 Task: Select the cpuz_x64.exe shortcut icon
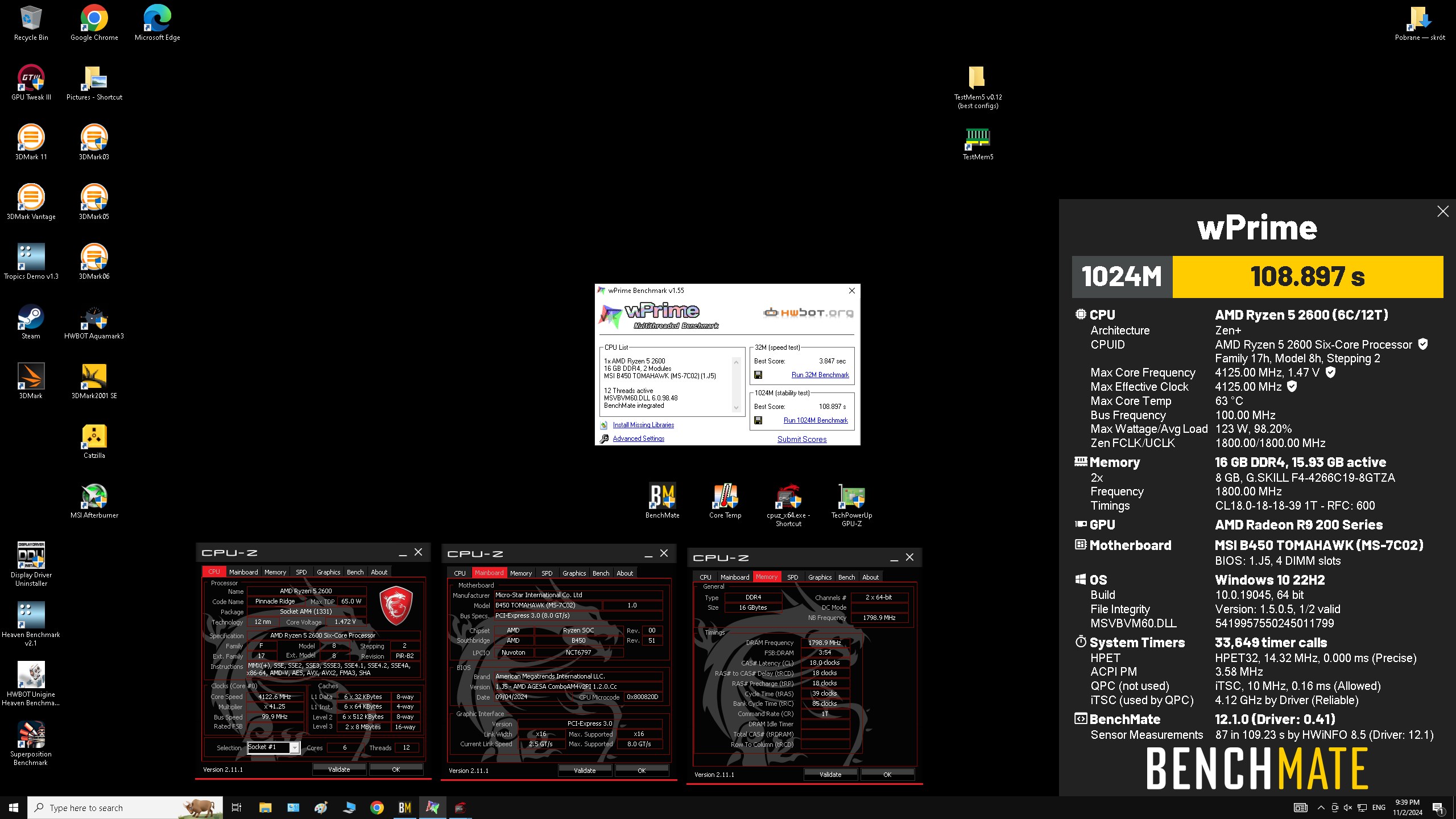(x=788, y=505)
